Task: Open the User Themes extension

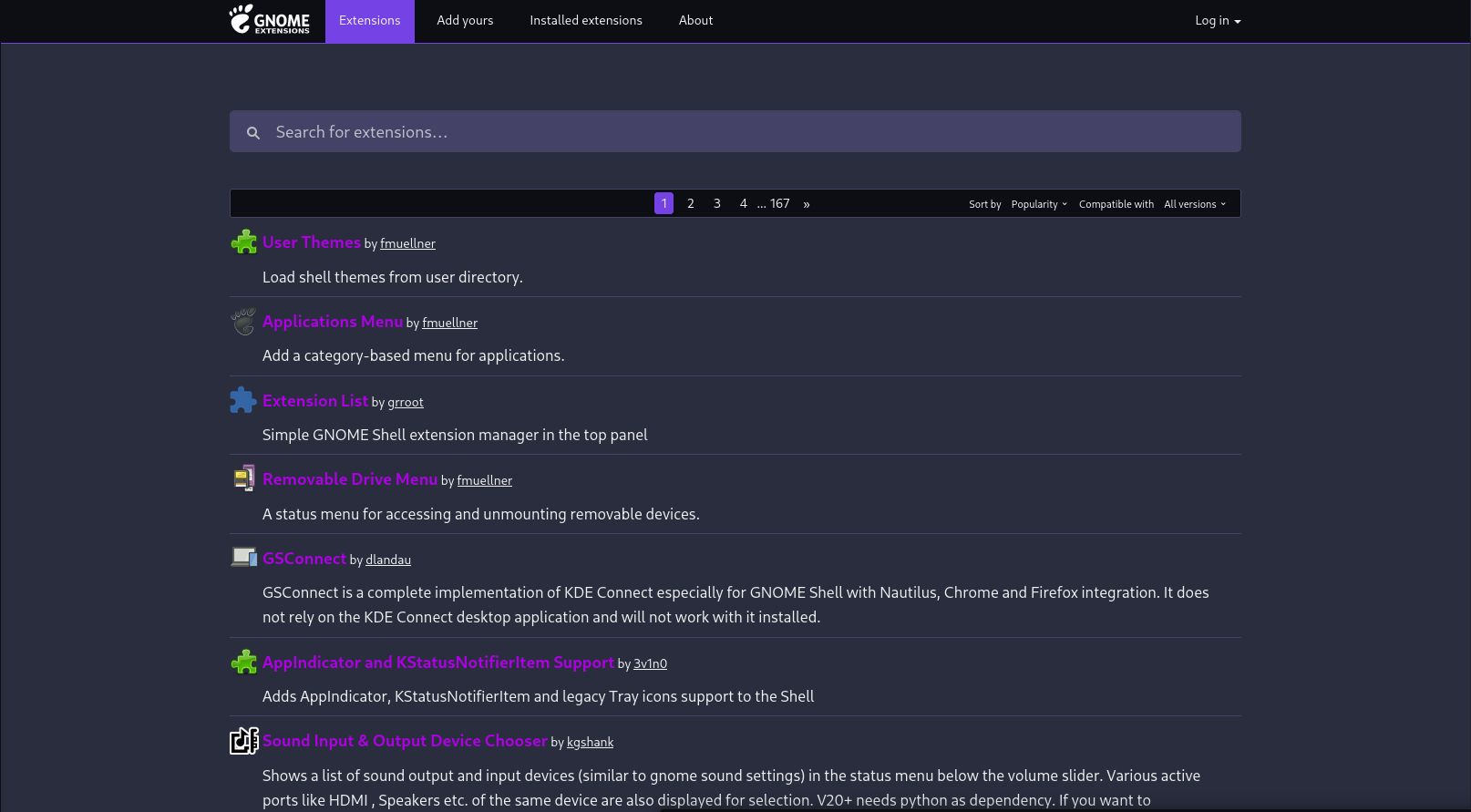Action: click(x=312, y=242)
